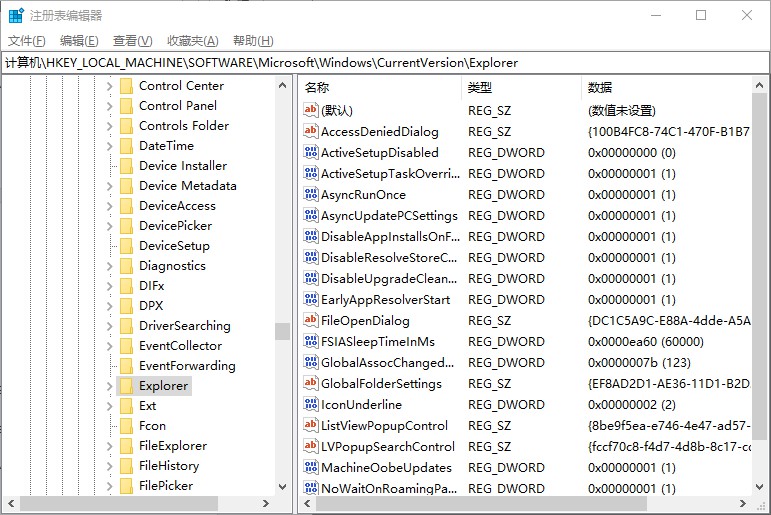Click the folder icon for Control Panel

[x=126, y=106]
